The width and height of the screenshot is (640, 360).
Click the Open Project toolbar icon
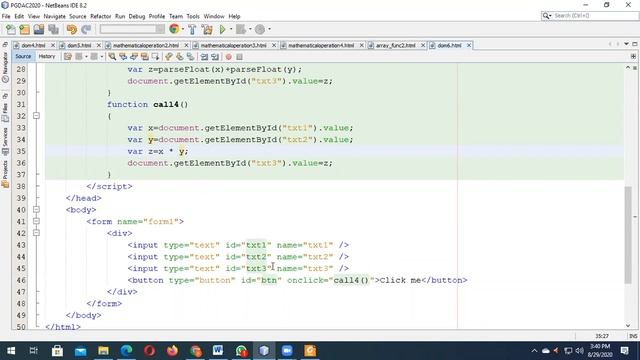39,29
